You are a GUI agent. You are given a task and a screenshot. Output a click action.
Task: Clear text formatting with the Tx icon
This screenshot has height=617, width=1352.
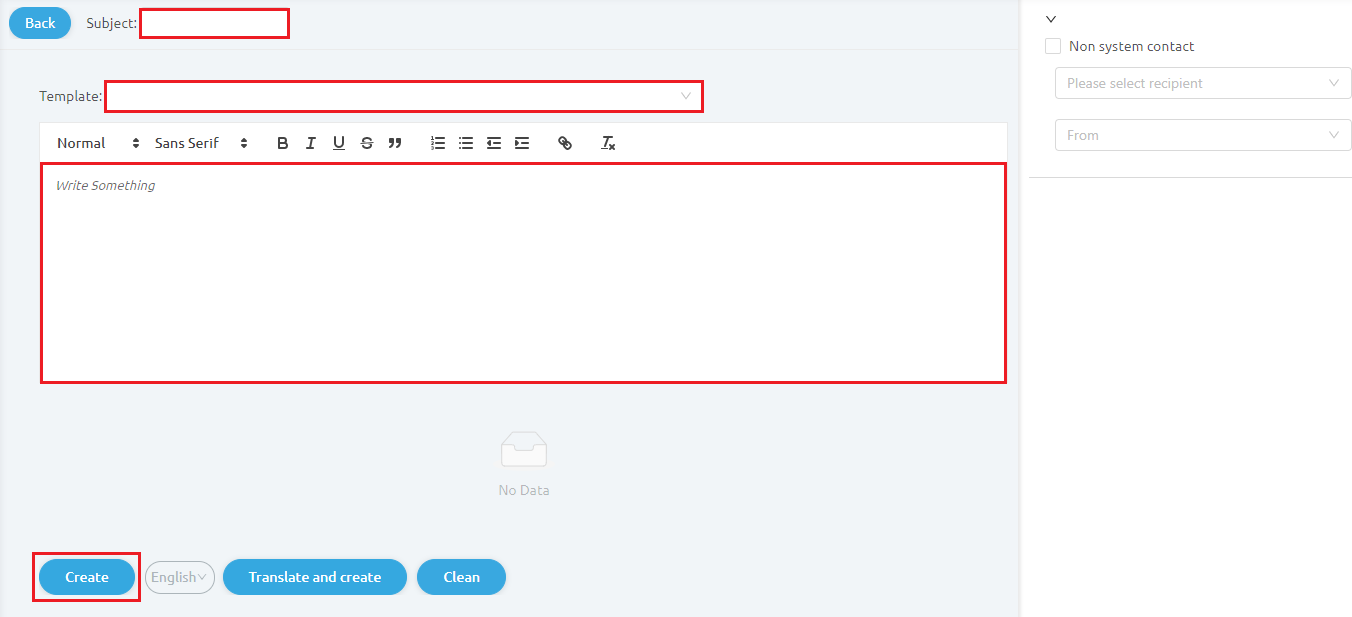click(x=608, y=143)
